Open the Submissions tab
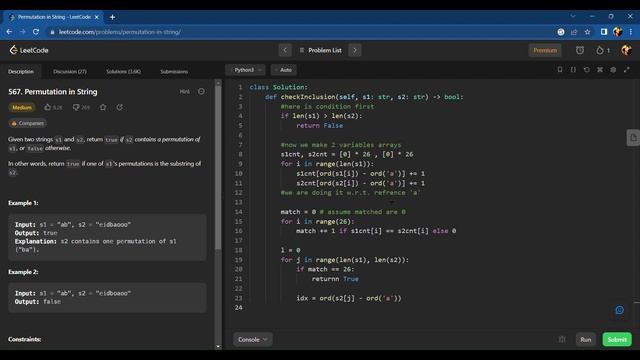Screen dimensions: 640x360 [174, 71]
